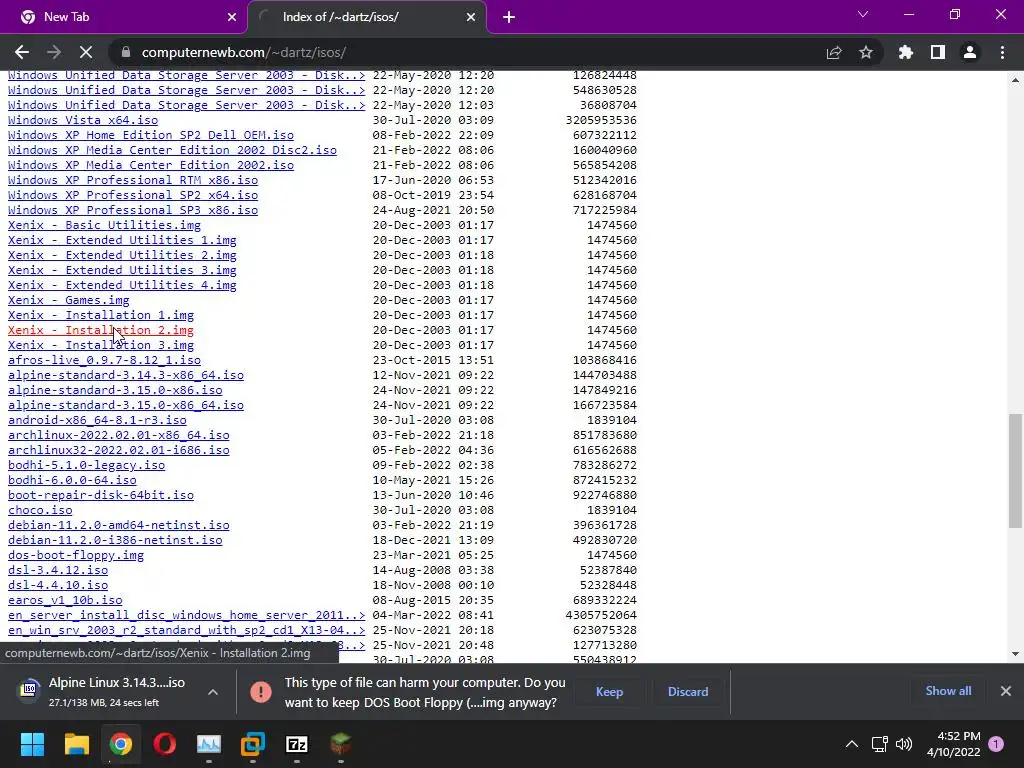Viewport: 1024px width, 768px height.
Task: Open the network status tray icon
Action: pyautogui.click(x=880, y=744)
